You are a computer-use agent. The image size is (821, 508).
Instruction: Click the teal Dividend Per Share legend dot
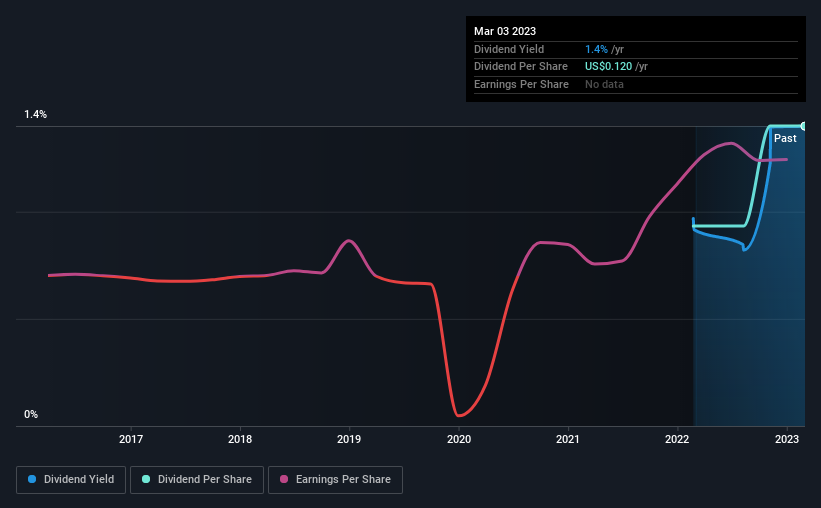pyautogui.click(x=146, y=479)
